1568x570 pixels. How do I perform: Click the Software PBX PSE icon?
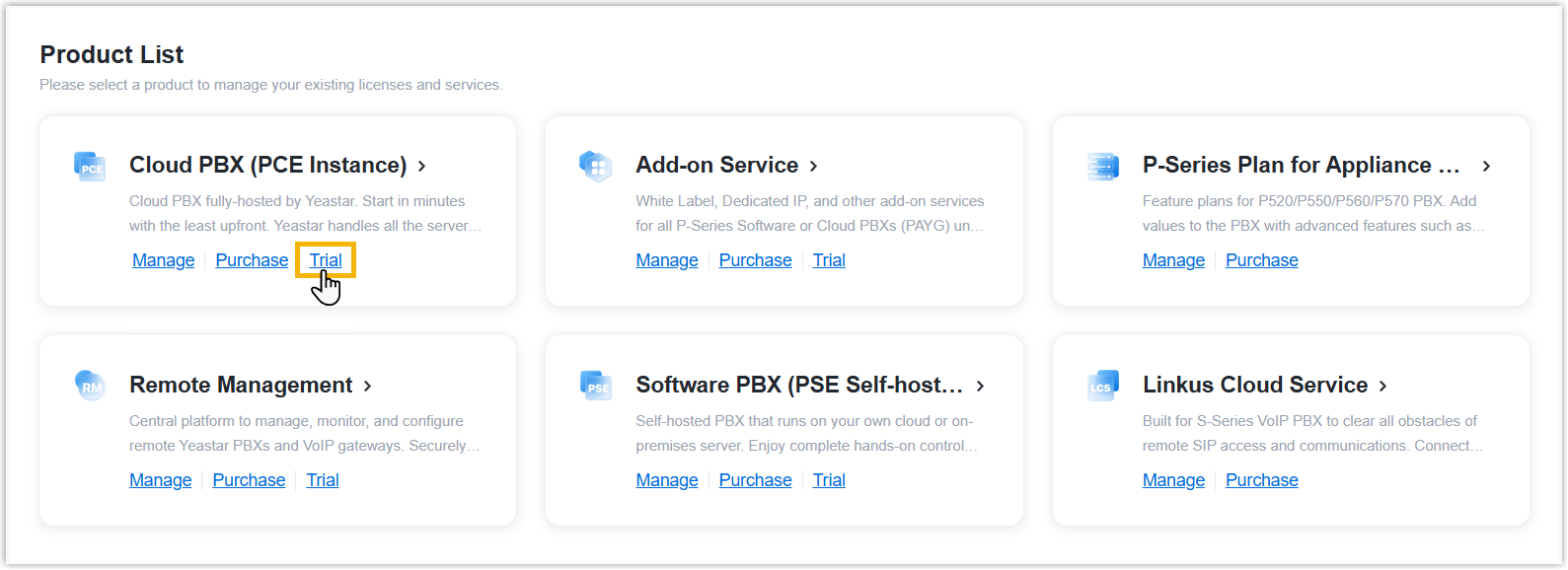596,385
